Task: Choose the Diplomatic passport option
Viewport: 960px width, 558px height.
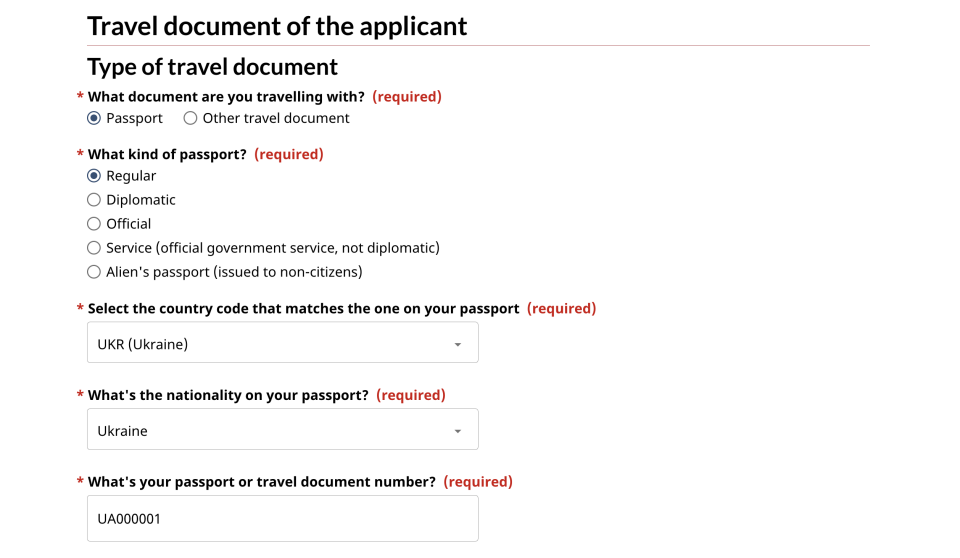Action: (94, 200)
